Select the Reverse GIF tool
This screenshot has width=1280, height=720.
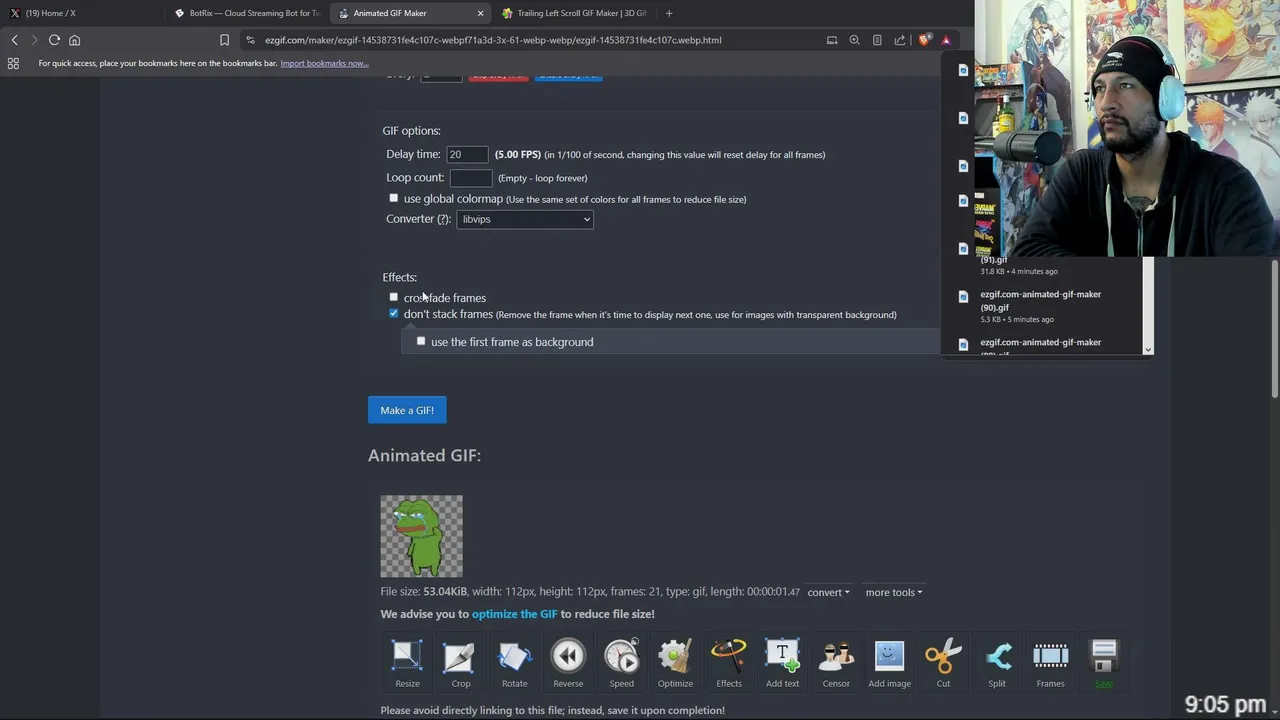click(568, 664)
